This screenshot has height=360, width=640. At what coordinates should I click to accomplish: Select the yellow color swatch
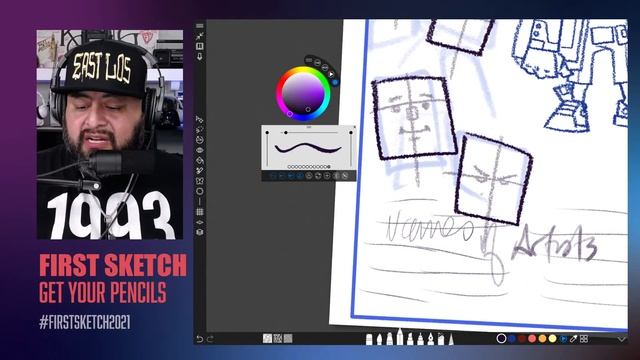click(553, 338)
